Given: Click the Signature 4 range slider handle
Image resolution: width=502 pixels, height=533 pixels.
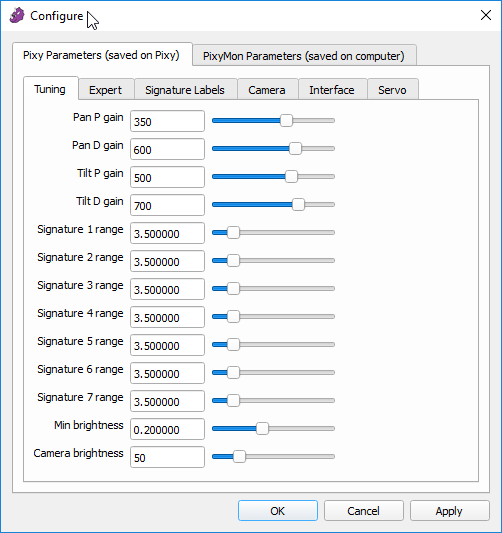Looking at the screenshot, I should [x=233, y=316].
